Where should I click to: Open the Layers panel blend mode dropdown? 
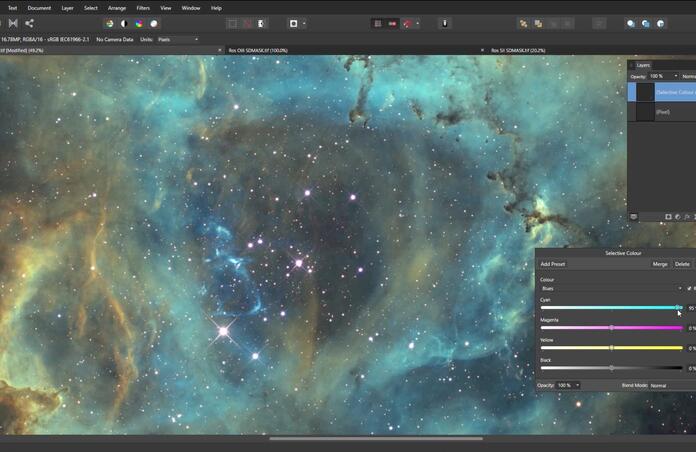(689, 76)
